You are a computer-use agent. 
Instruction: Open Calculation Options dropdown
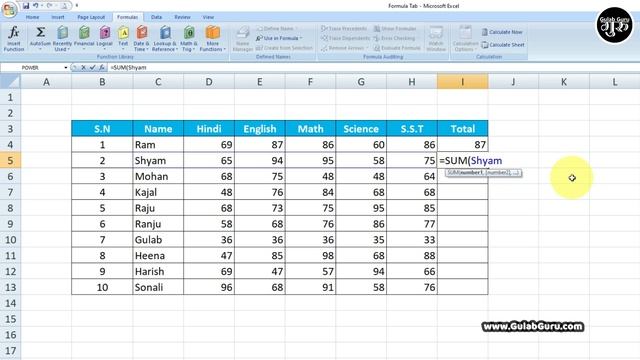pyautogui.click(x=465, y=39)
